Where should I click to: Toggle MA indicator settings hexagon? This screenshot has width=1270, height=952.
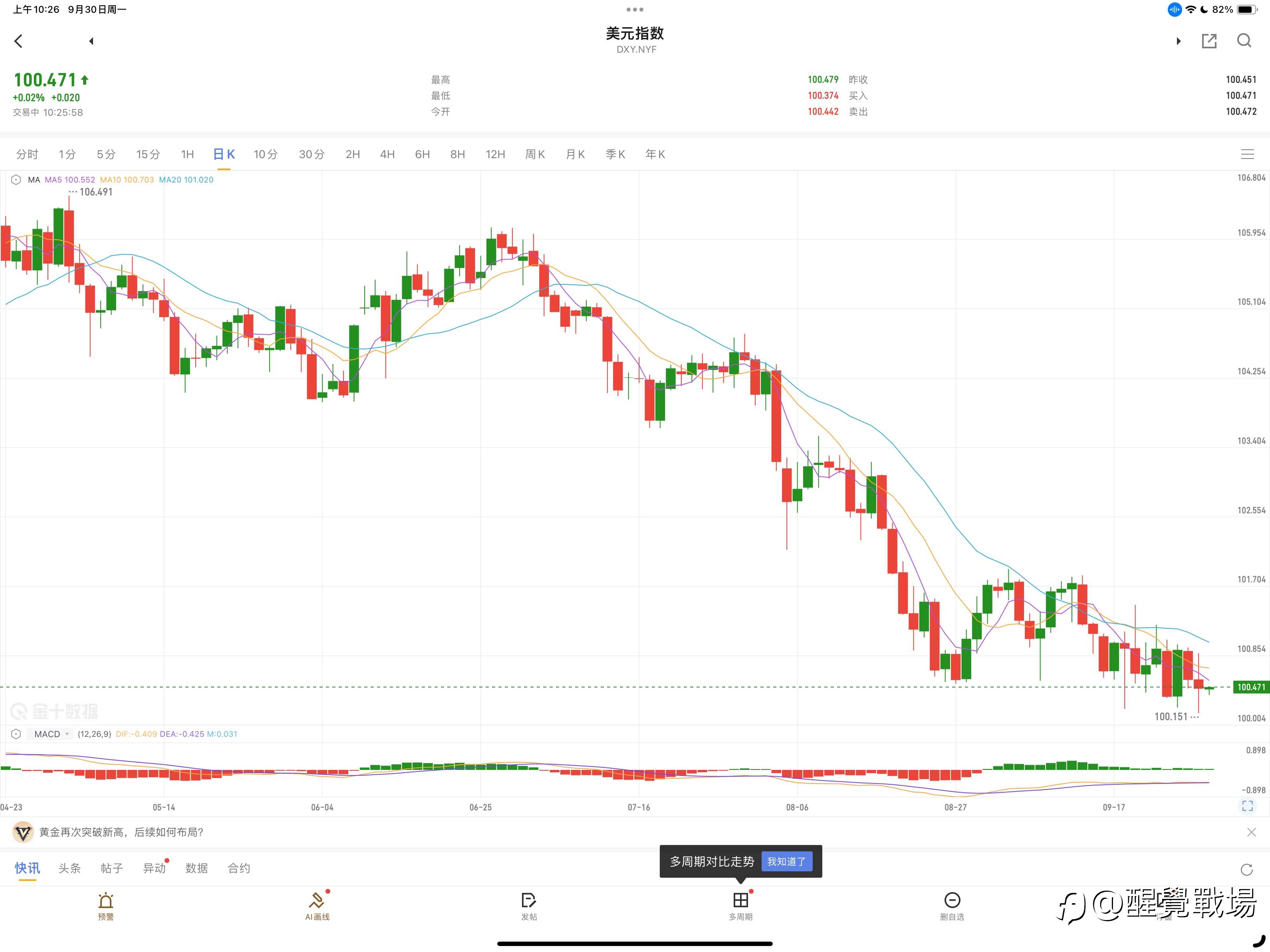coord(16,180)
